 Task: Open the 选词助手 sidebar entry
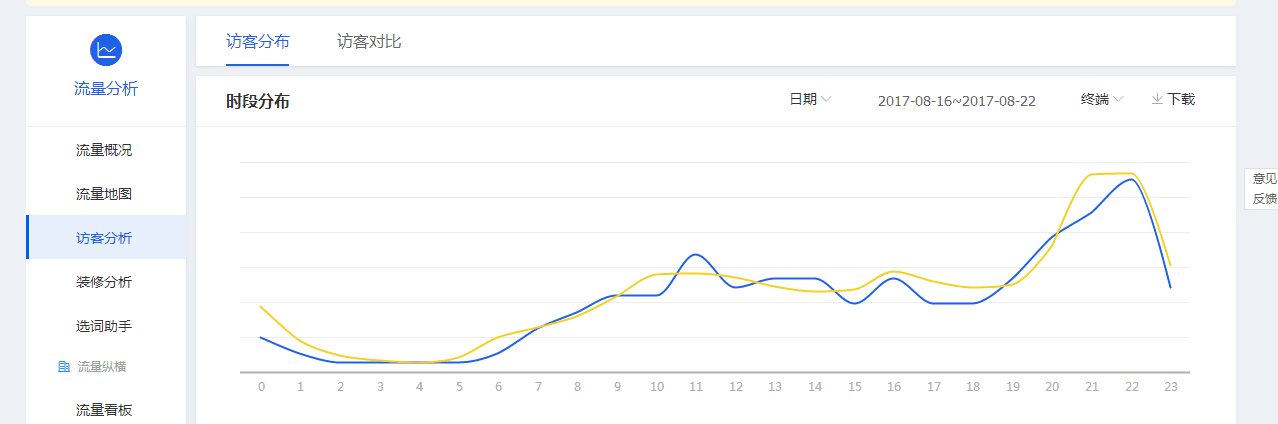(x=104, y=326)
